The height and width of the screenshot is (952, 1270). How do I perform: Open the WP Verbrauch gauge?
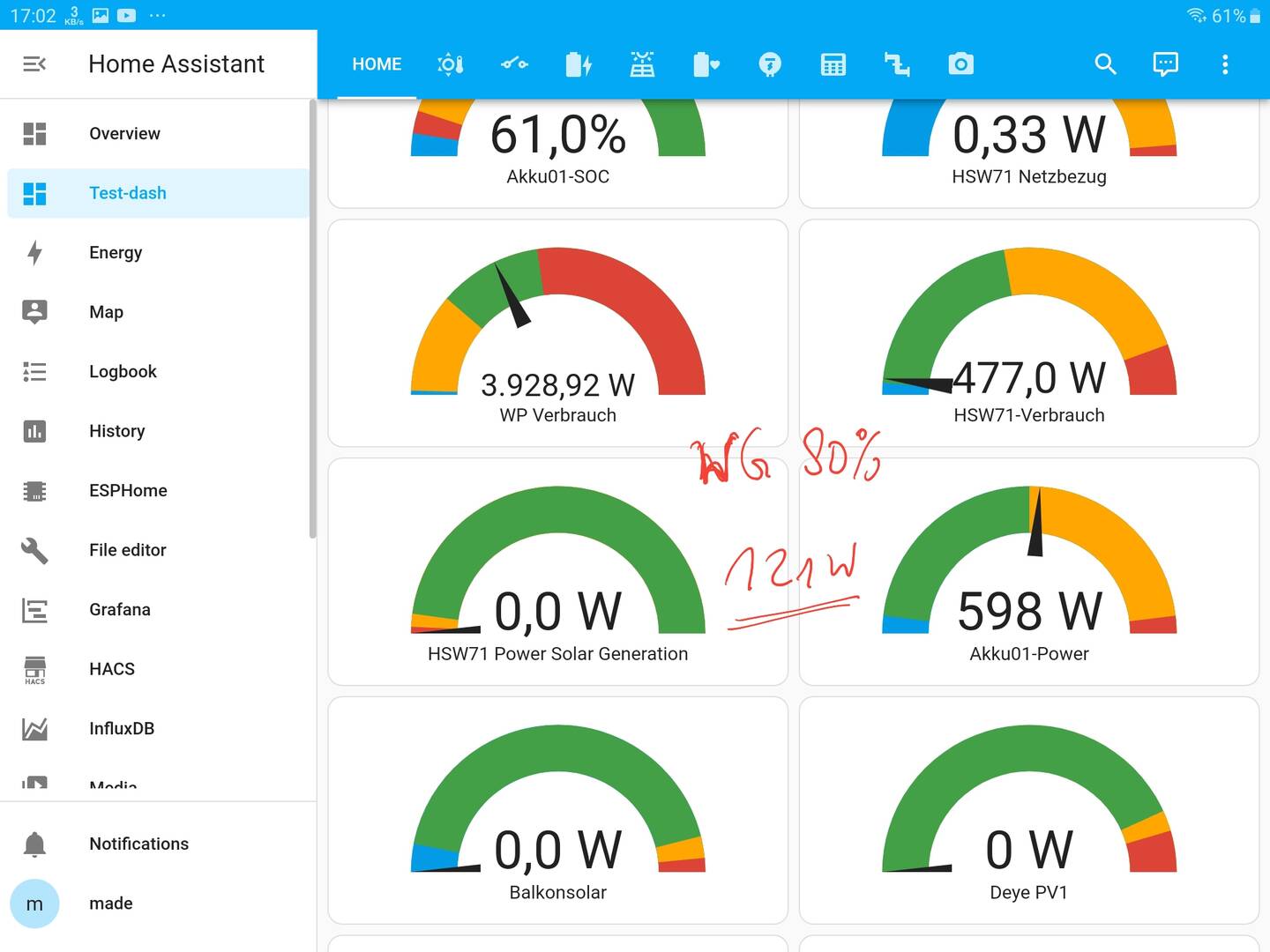pos(558,333)
